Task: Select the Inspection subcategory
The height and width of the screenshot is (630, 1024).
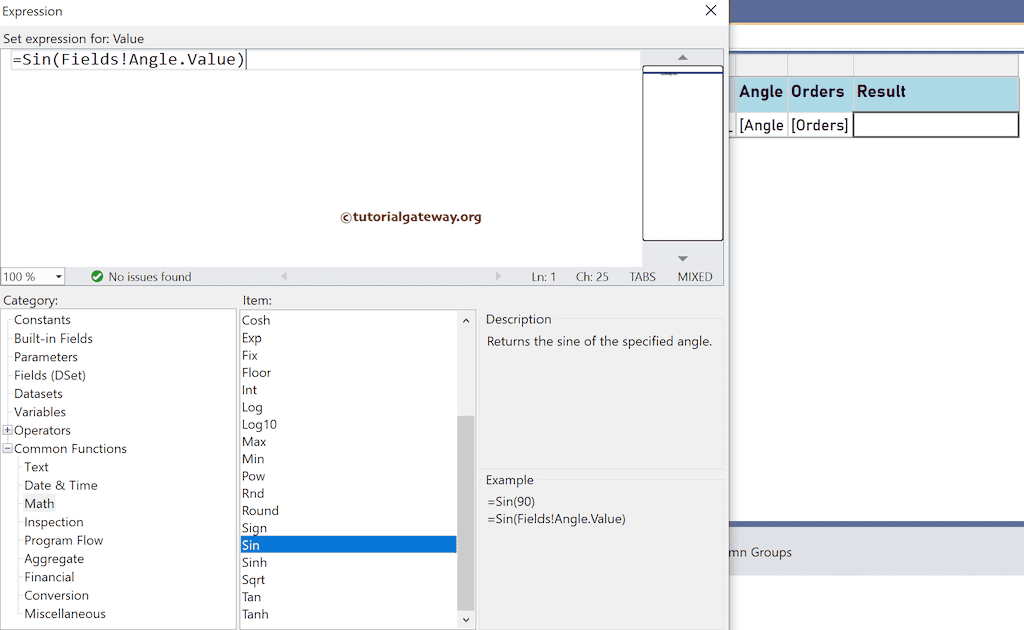Action: point(54,522)
